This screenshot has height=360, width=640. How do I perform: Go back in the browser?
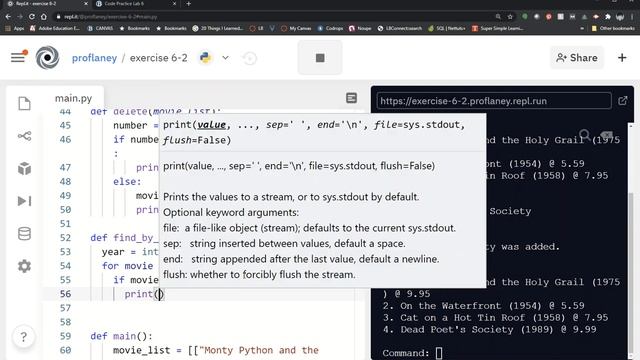click(8, 17)
